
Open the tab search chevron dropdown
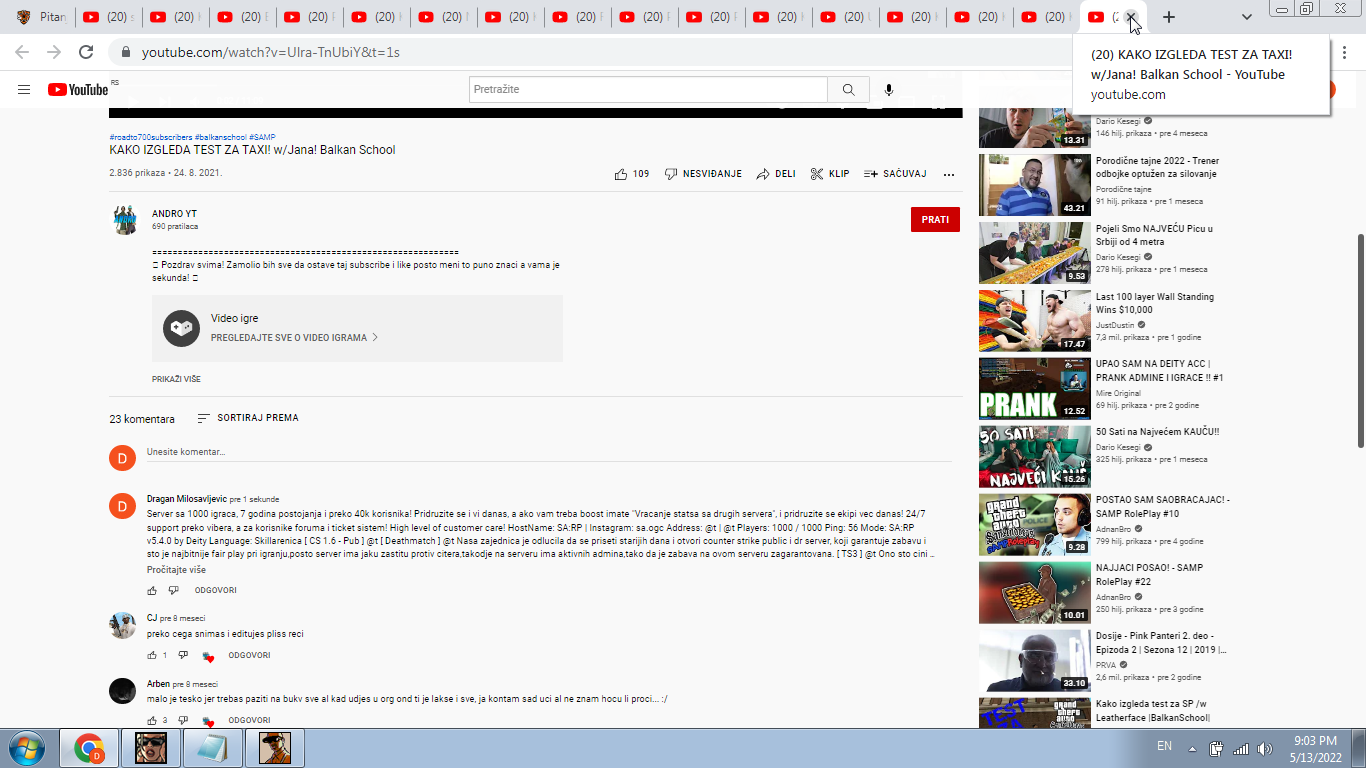(1246, 17)
